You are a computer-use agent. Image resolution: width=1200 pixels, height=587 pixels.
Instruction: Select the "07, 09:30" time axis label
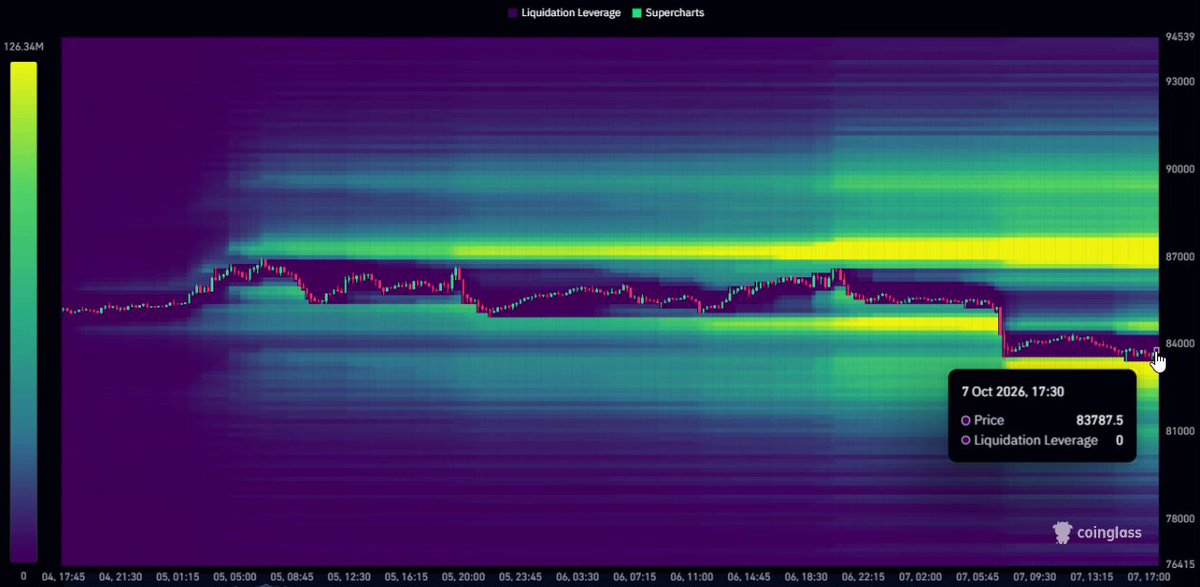[x=1035, y=577]
